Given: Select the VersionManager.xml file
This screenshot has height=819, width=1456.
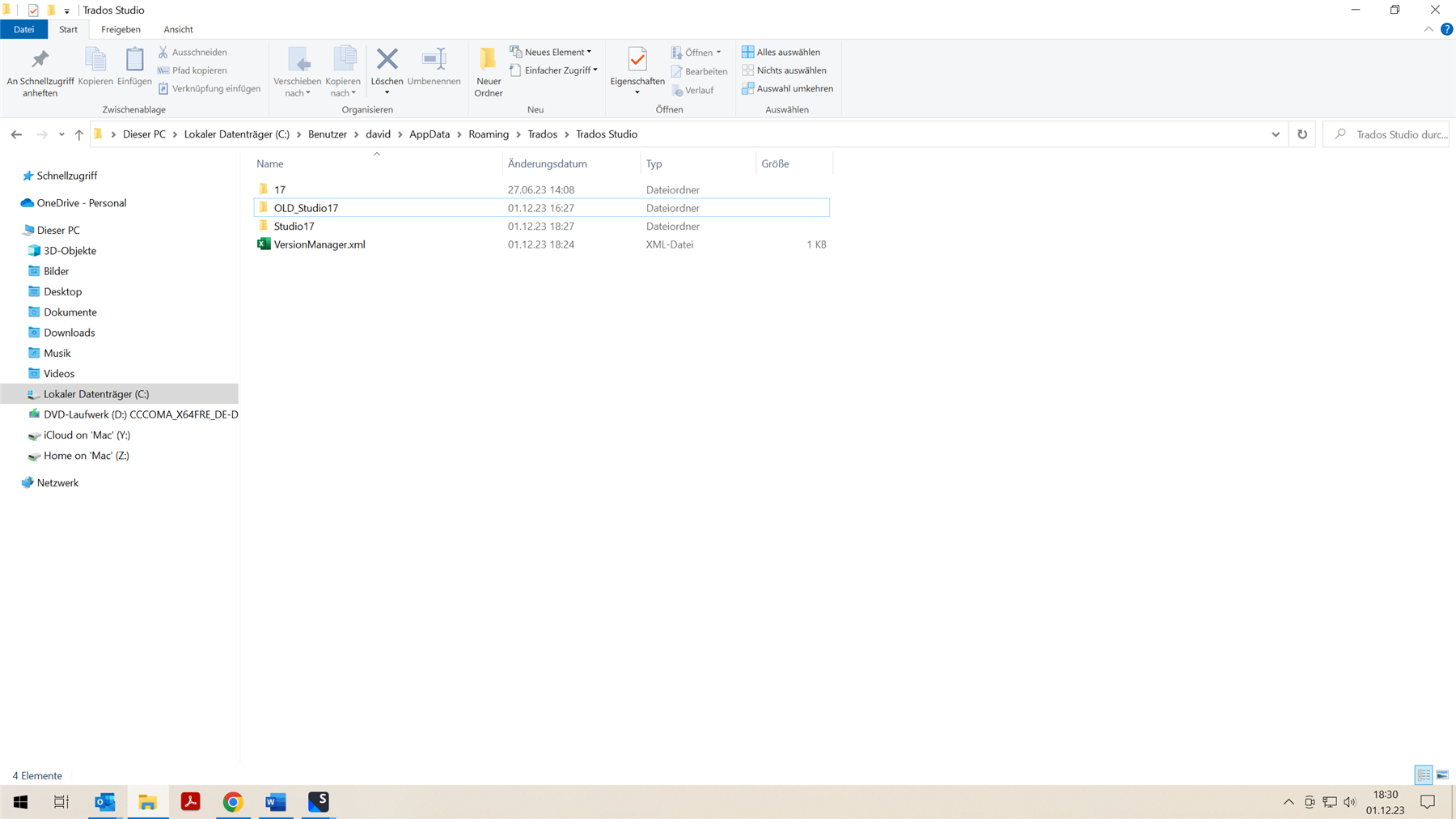Looking at the screenshot, I should tap(541, 244).
